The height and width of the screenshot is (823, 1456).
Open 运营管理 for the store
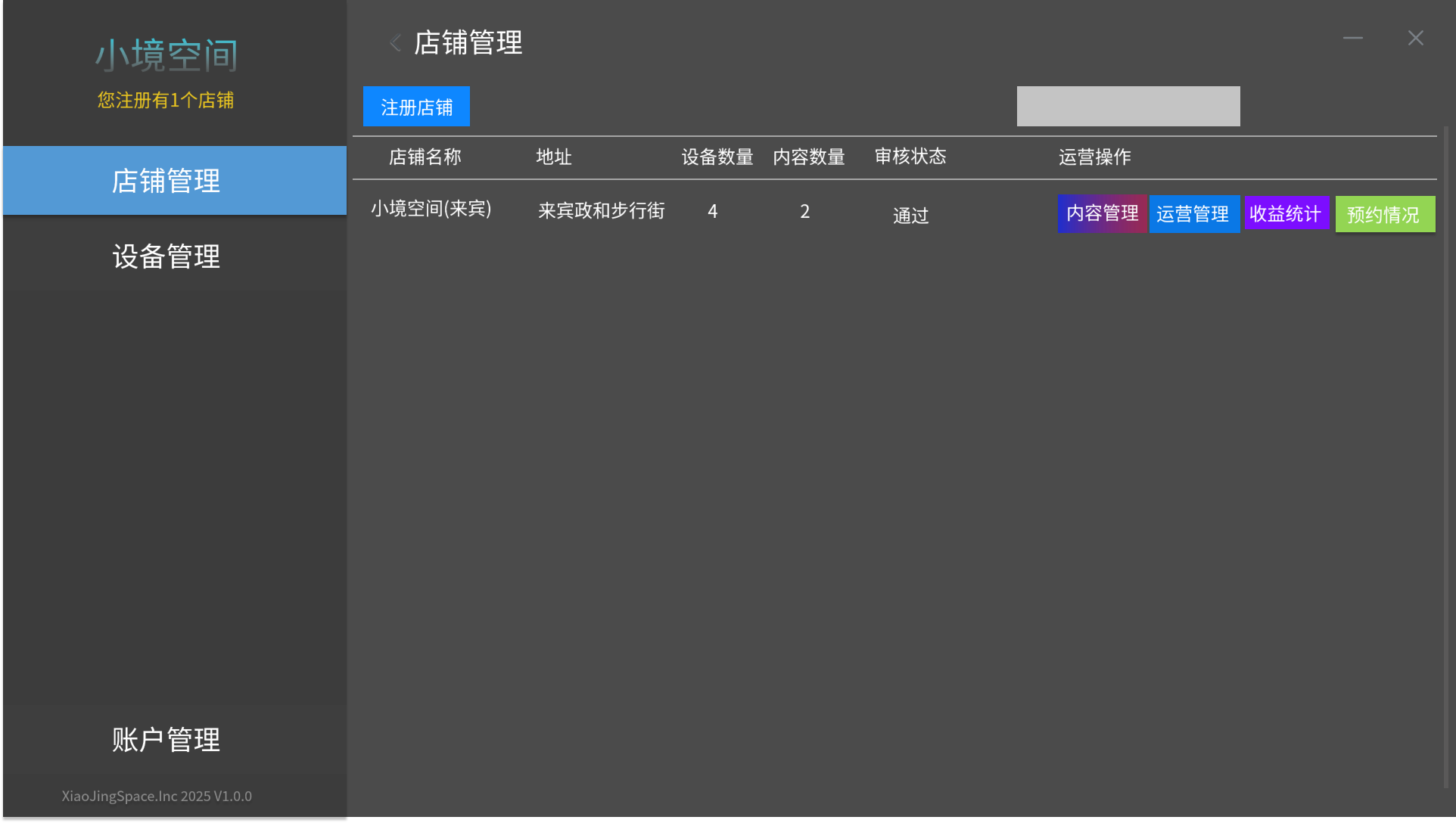[x=1194, y=213]
